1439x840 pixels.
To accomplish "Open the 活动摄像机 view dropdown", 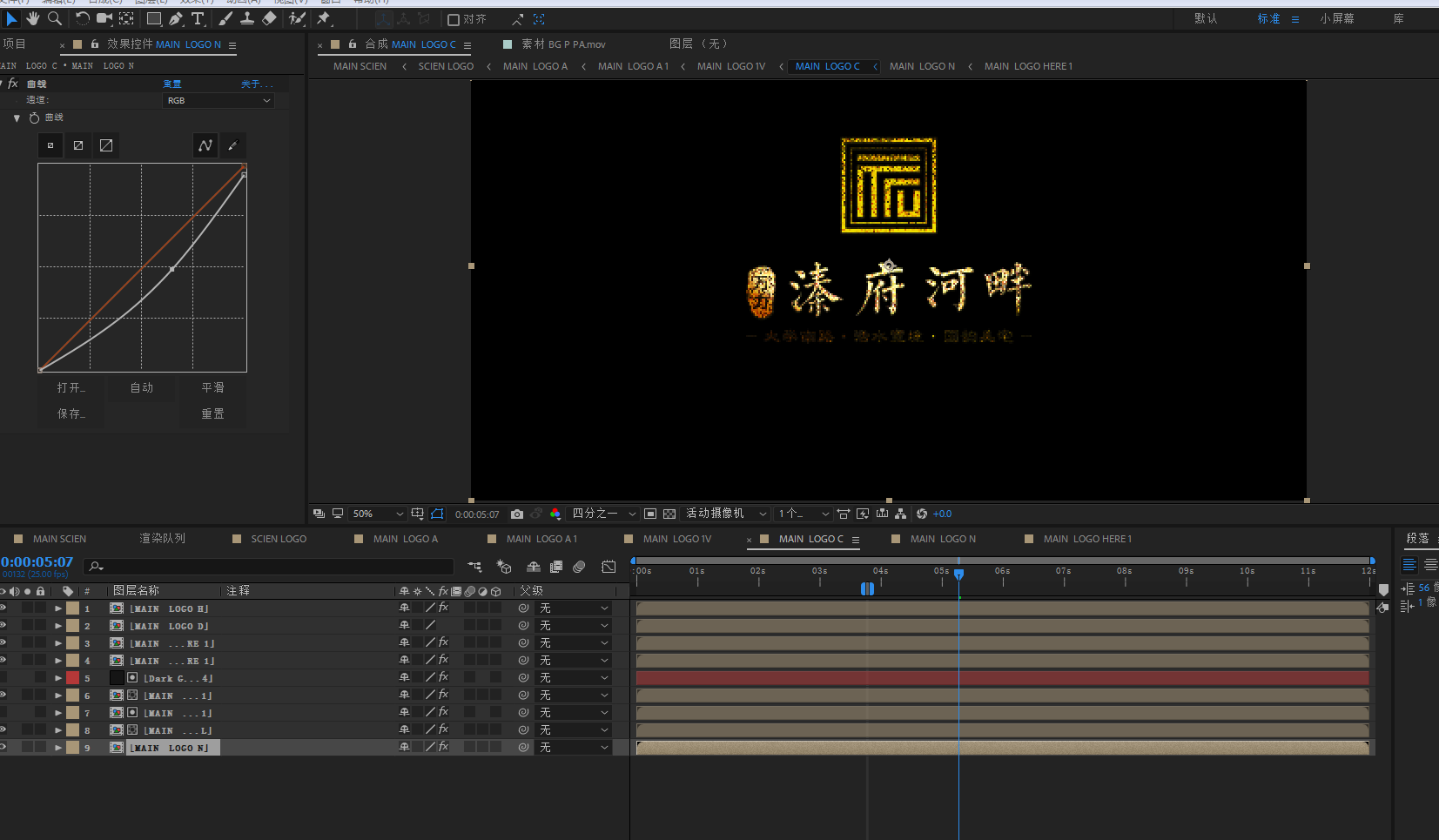I will click(x=725, y=514).
